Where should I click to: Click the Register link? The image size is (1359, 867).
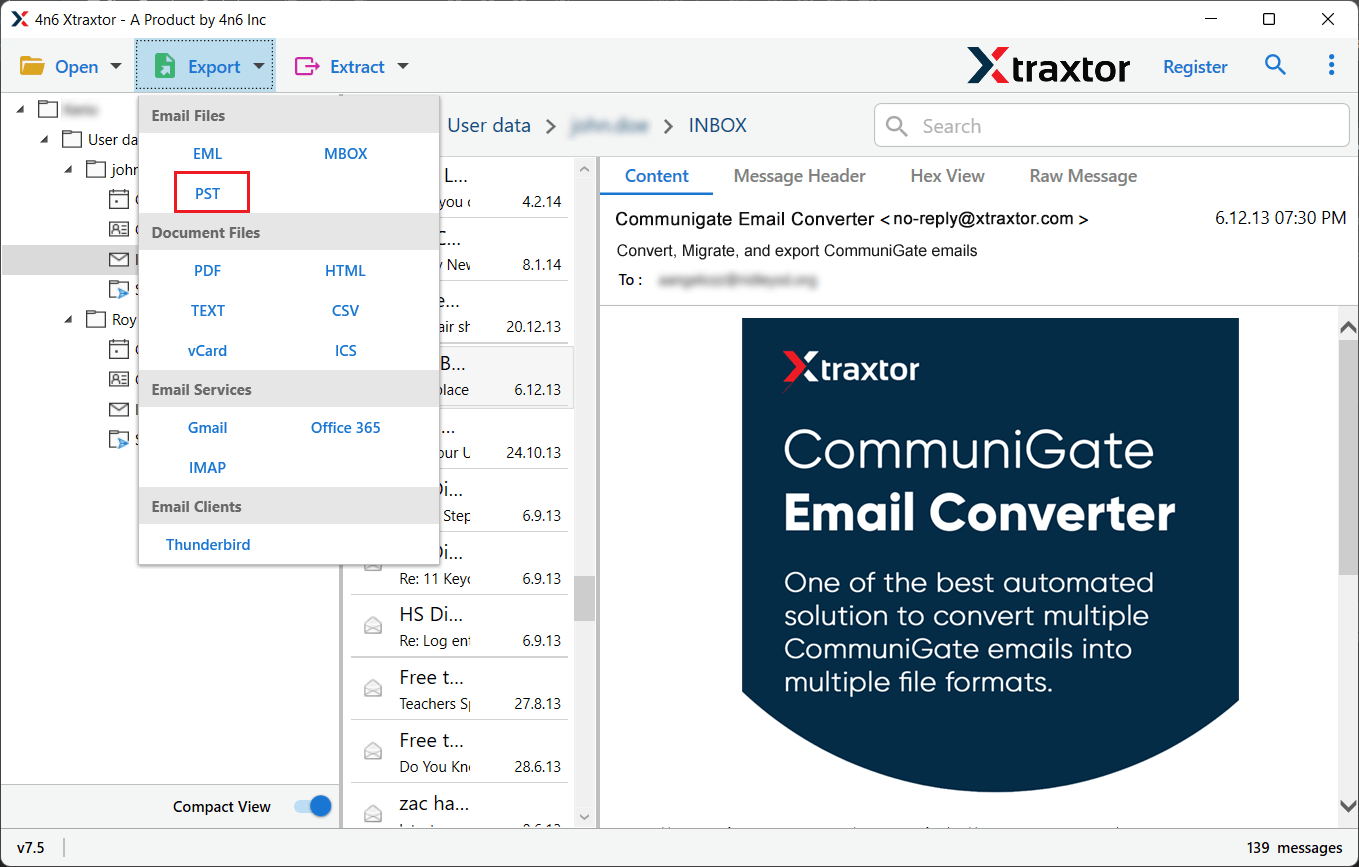tap(1195, 67)
